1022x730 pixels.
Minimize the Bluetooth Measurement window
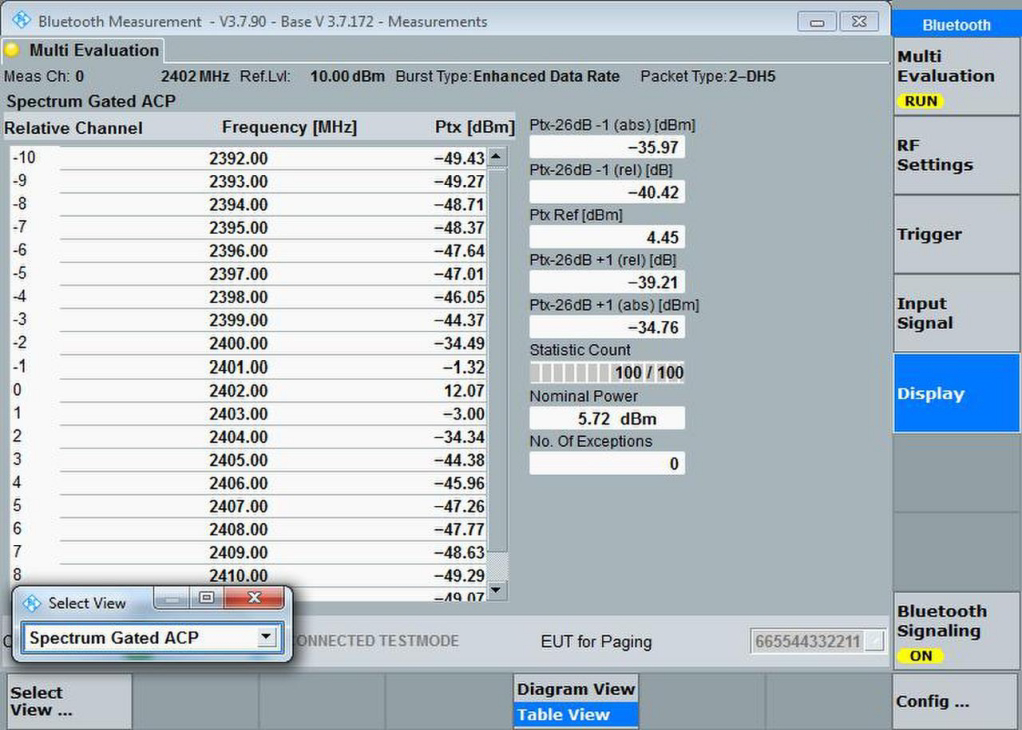[x=817, y=22]
